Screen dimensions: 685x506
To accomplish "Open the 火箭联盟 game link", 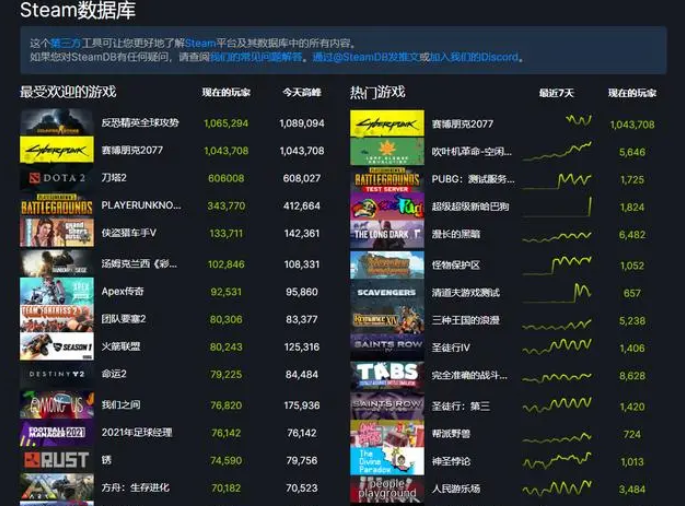I will tap(121, 347).
